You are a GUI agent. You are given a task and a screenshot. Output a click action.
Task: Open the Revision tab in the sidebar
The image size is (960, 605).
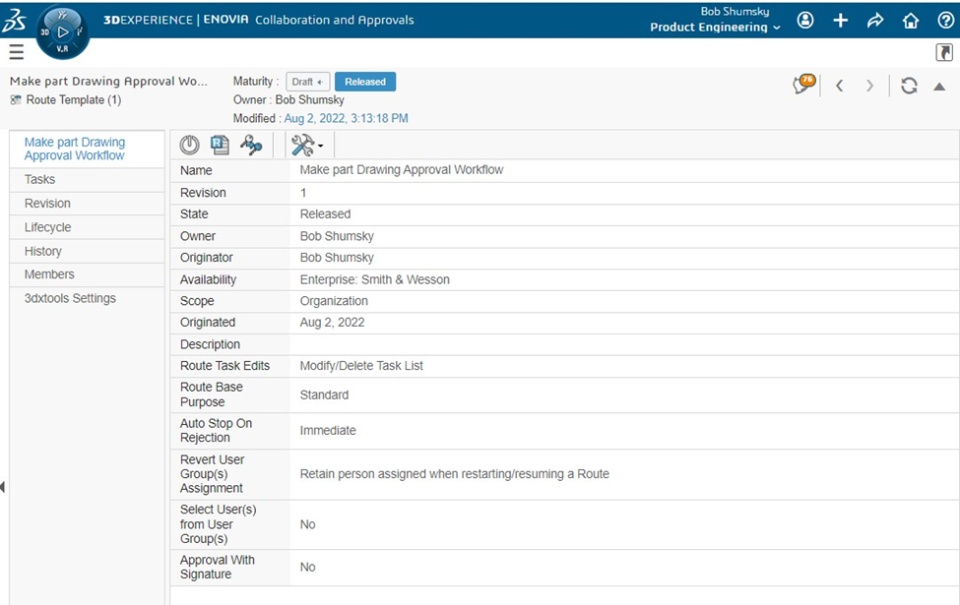coord(87,203)
